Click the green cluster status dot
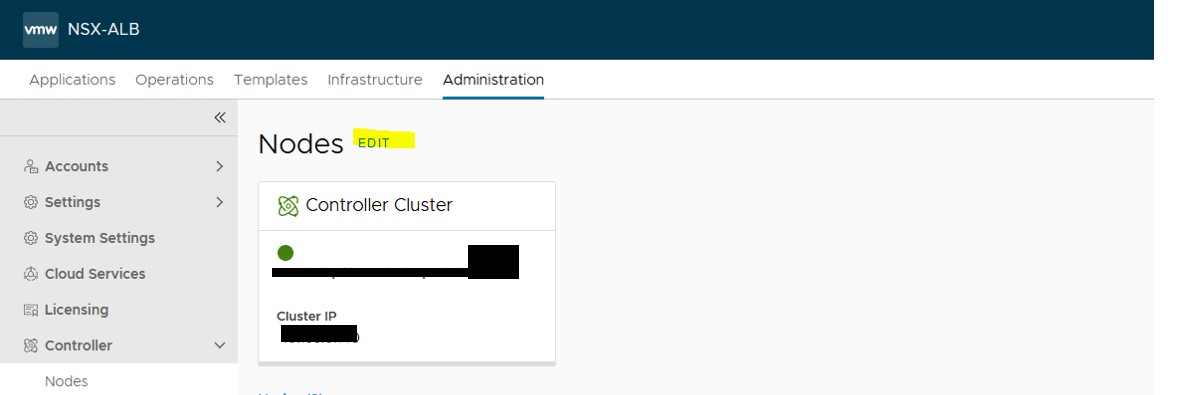The image size is (1179, 395). (x=285, y=253)
